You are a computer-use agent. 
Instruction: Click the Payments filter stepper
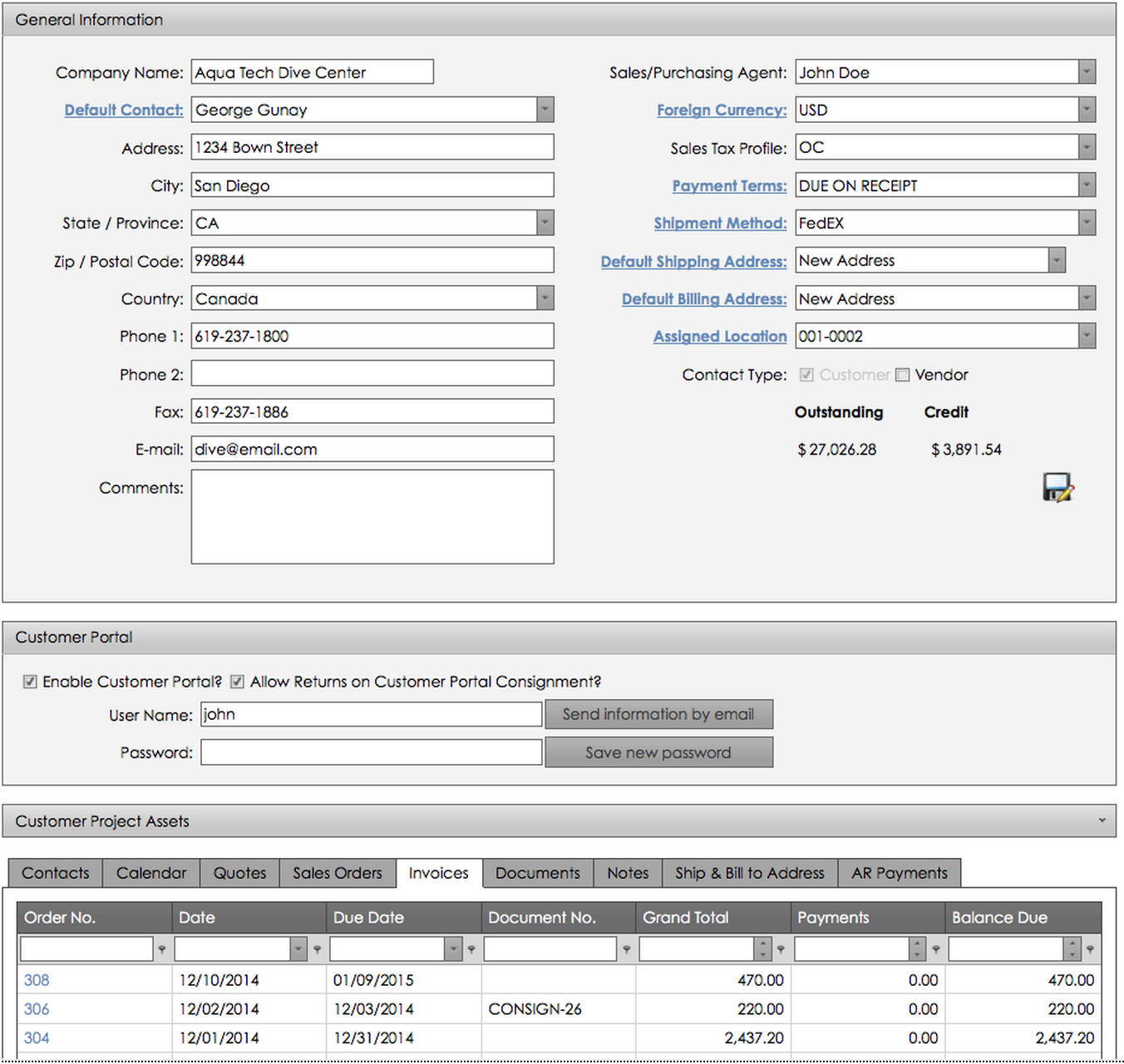click(917, 948)
